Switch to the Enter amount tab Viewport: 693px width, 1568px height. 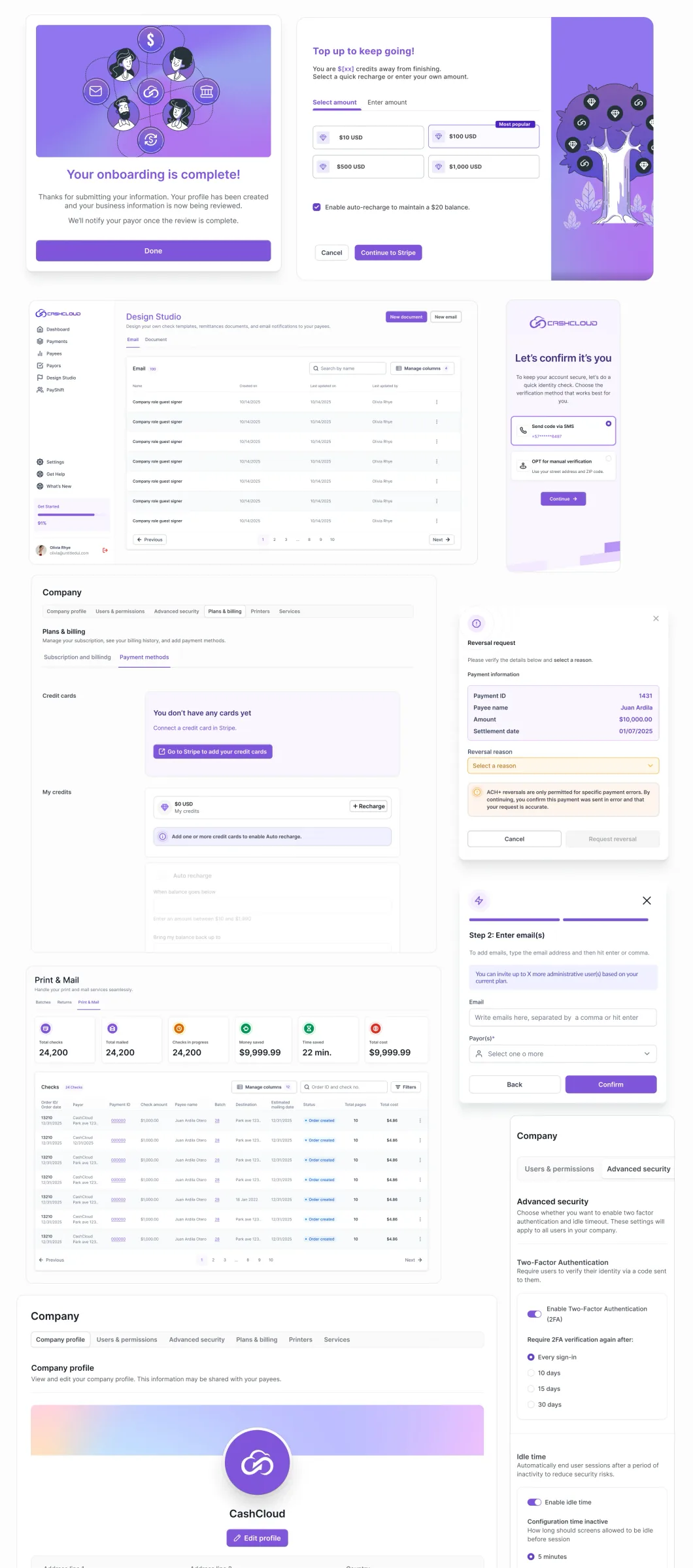(387, 103)
